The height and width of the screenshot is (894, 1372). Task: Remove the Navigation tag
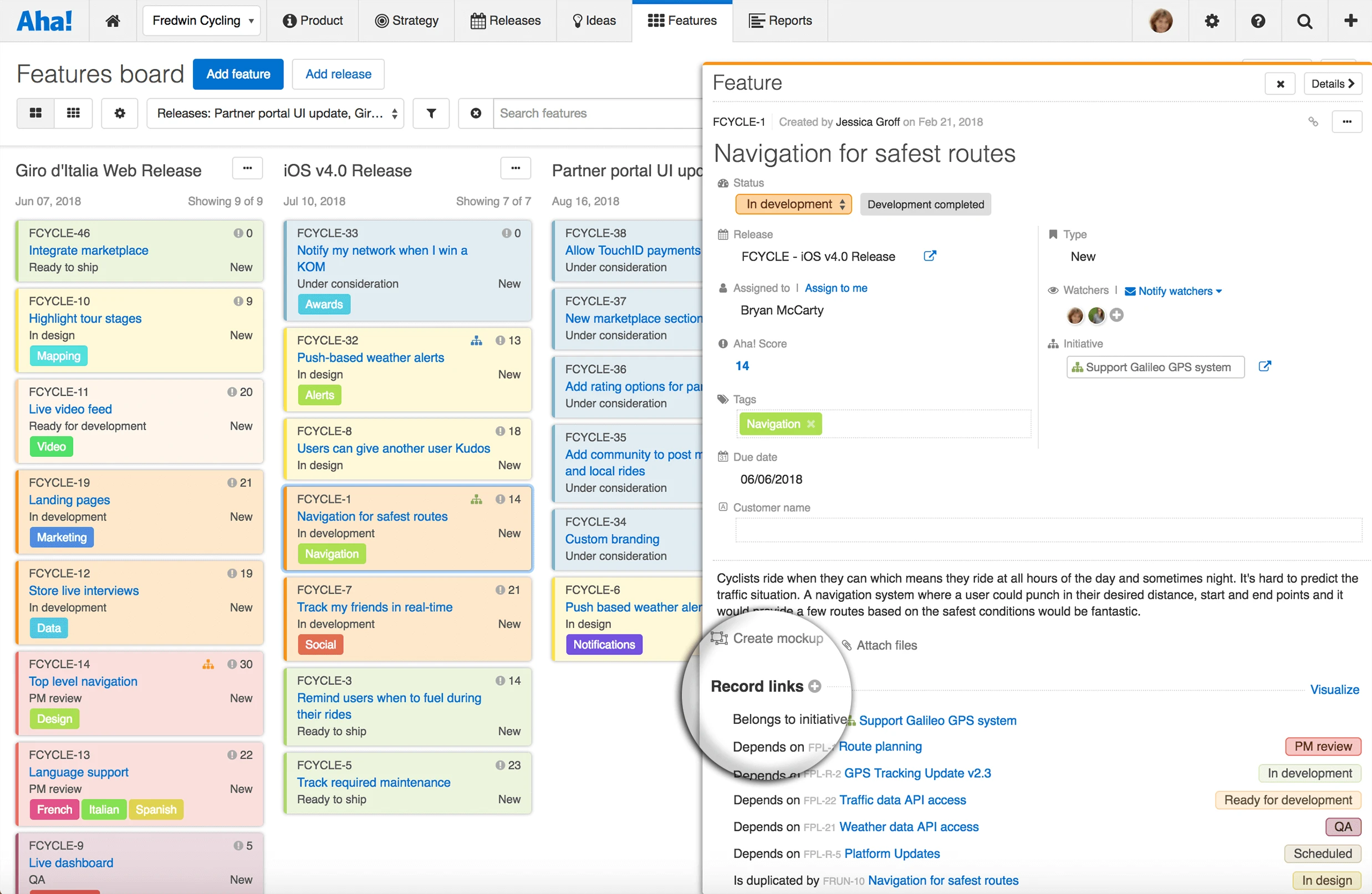click(x=811, y=423)
